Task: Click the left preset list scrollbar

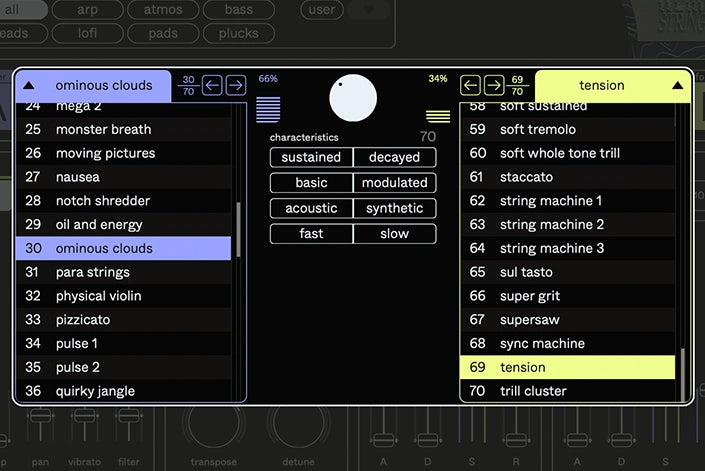Action: (x=238, y=230)
